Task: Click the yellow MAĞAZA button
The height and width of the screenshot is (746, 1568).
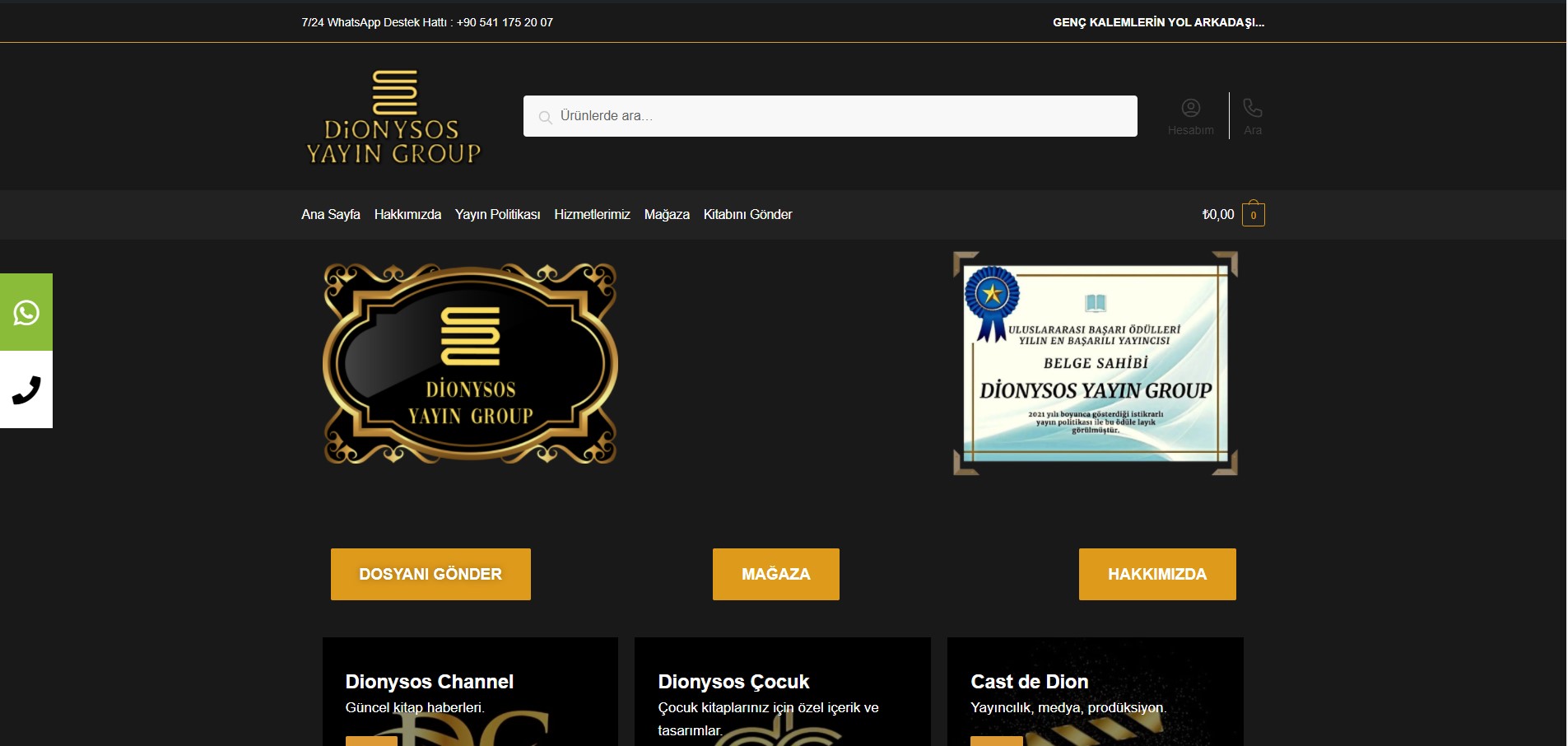Action: point(776,574)
